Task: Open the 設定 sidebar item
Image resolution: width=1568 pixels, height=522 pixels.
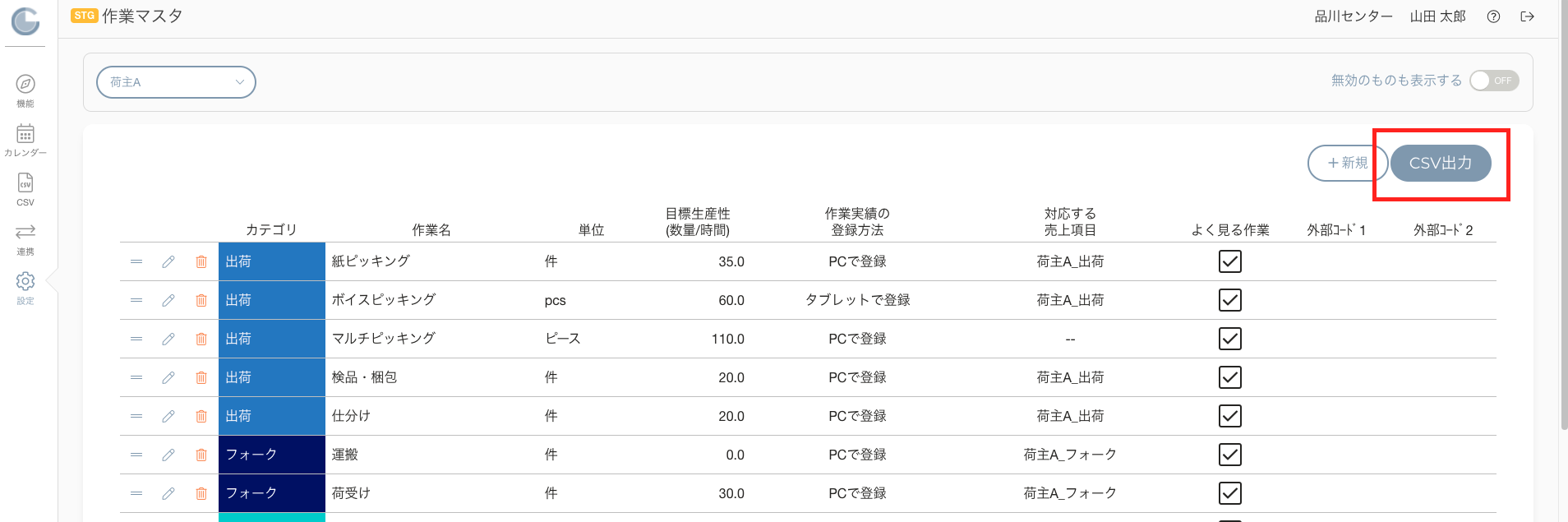Action: tap(25, 288)
